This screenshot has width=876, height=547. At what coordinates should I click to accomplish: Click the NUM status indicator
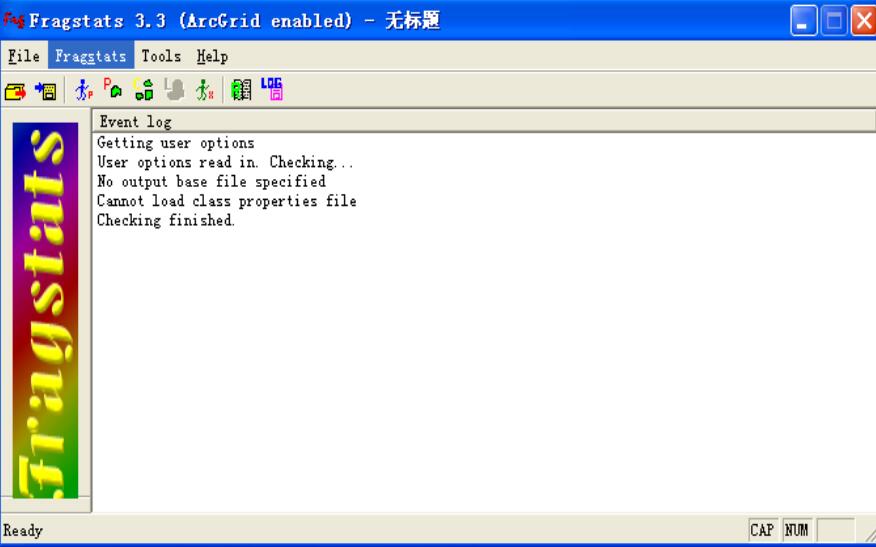[x=797, y=530]
